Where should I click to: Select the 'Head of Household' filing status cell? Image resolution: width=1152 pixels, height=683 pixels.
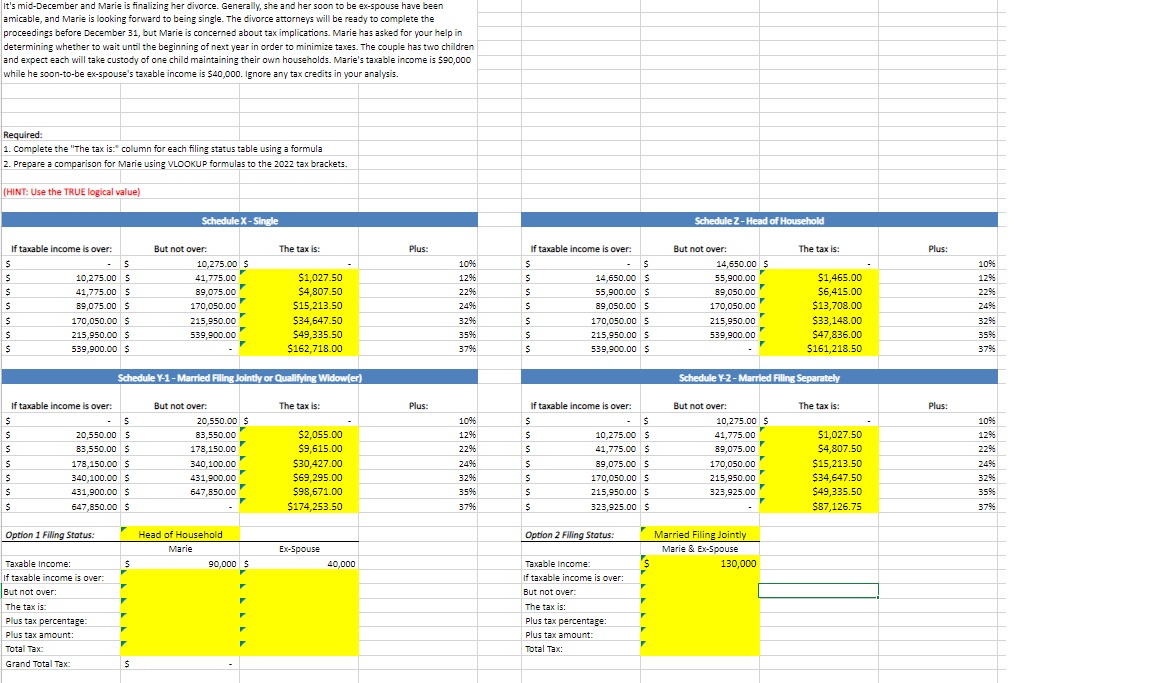[180, 535]
